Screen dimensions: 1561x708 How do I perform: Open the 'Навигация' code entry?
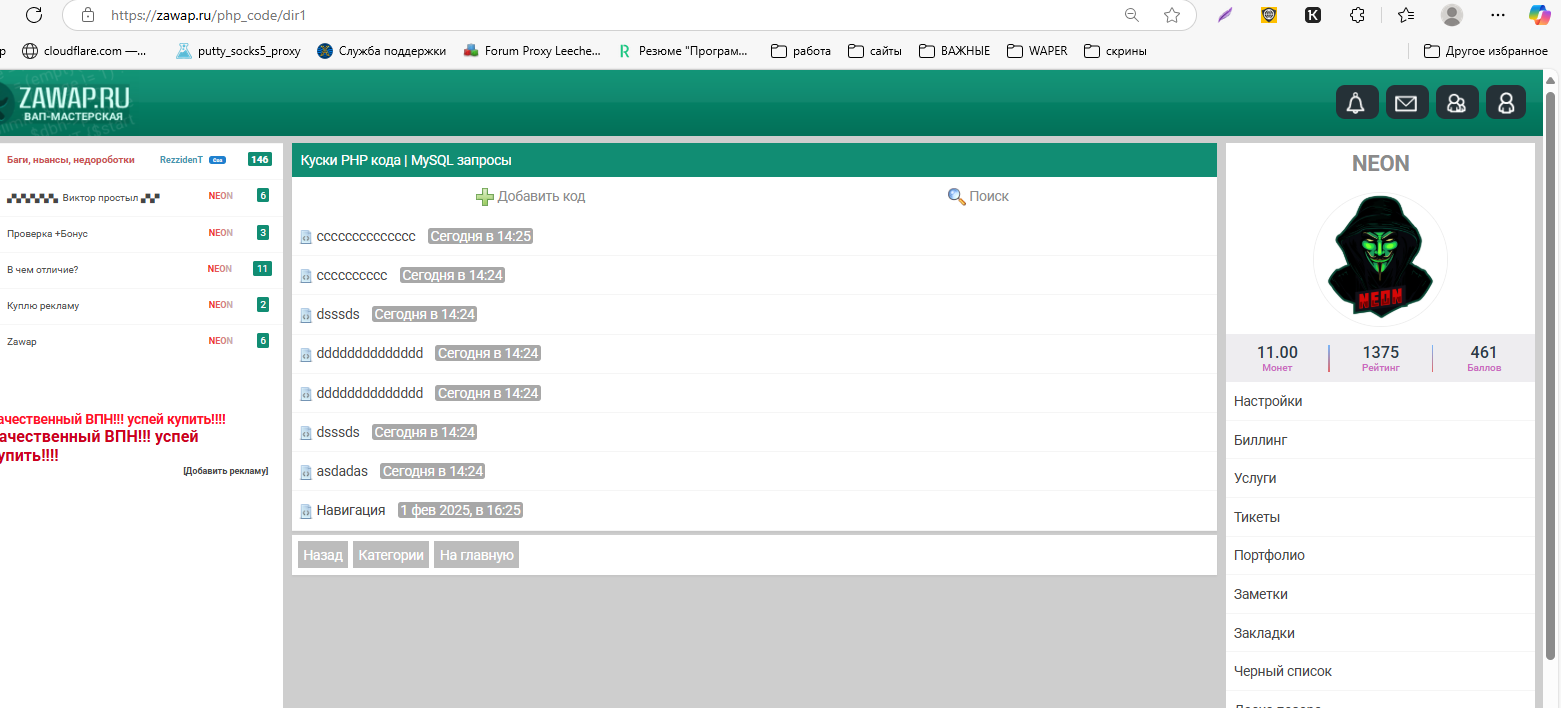tap(350, 510)
